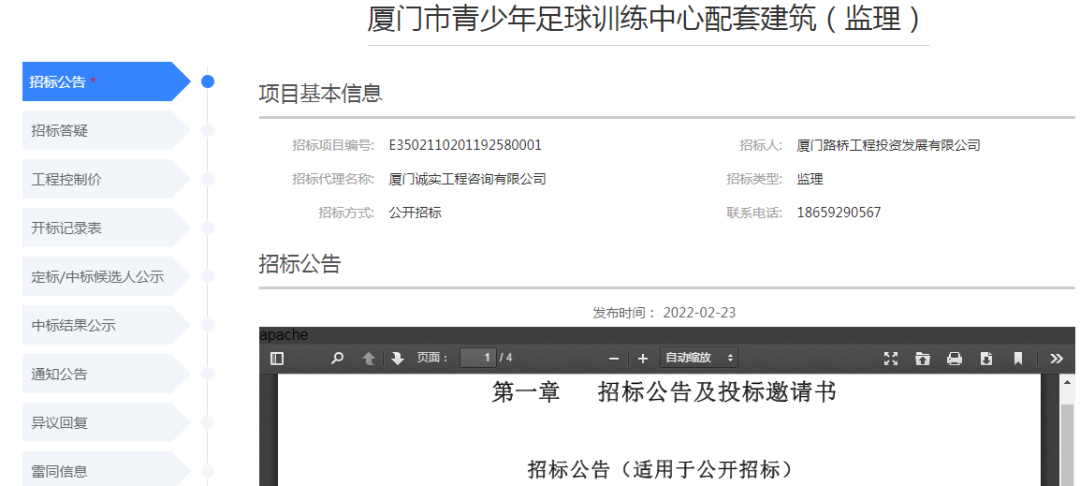Open the 自动缩放 zoom dropdown
This screenshot has width=1080, height=486.
coord(699,358)
